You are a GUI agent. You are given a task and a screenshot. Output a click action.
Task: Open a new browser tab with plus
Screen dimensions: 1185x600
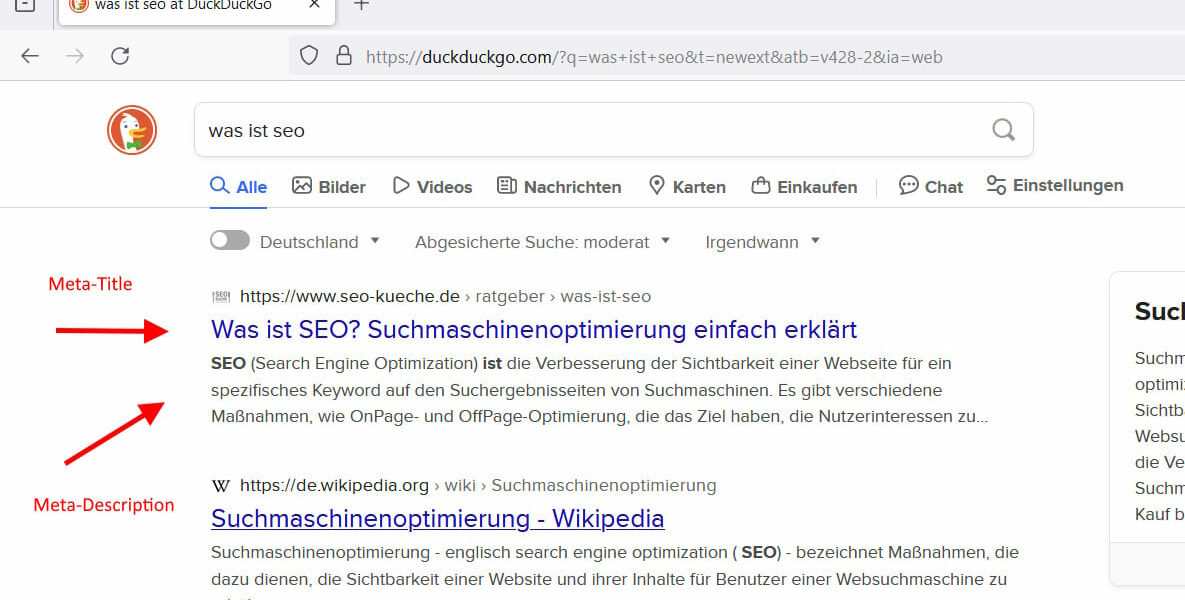click(362, 5)
